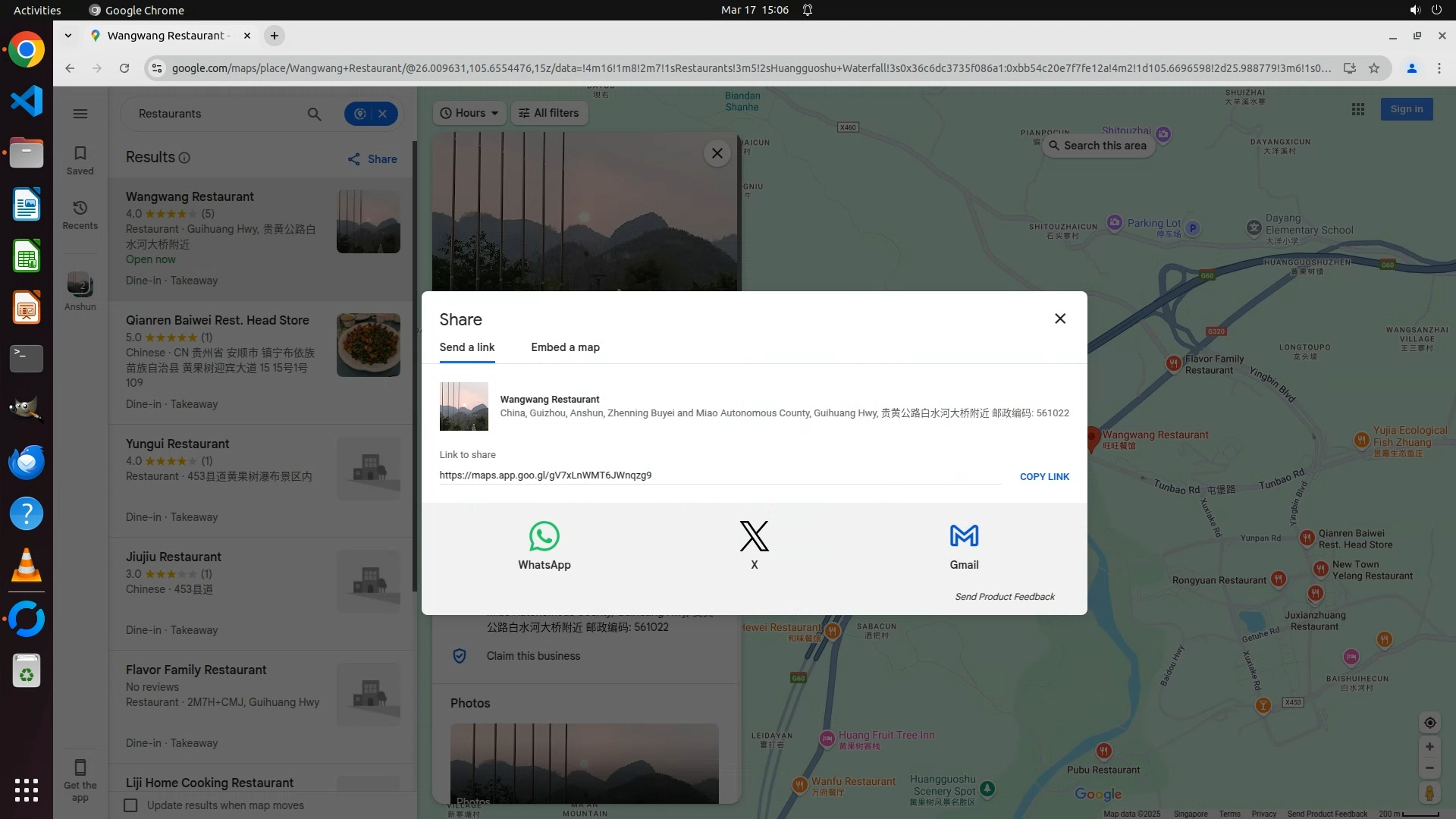Screen dimensions: 1456x819
Task: Click the my location icon on map
Action: pyautogui.click(x=1429, y=723)
